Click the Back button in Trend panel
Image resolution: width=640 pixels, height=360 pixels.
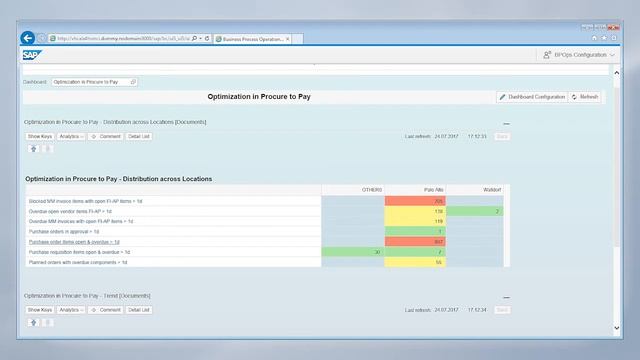(502, 310)
